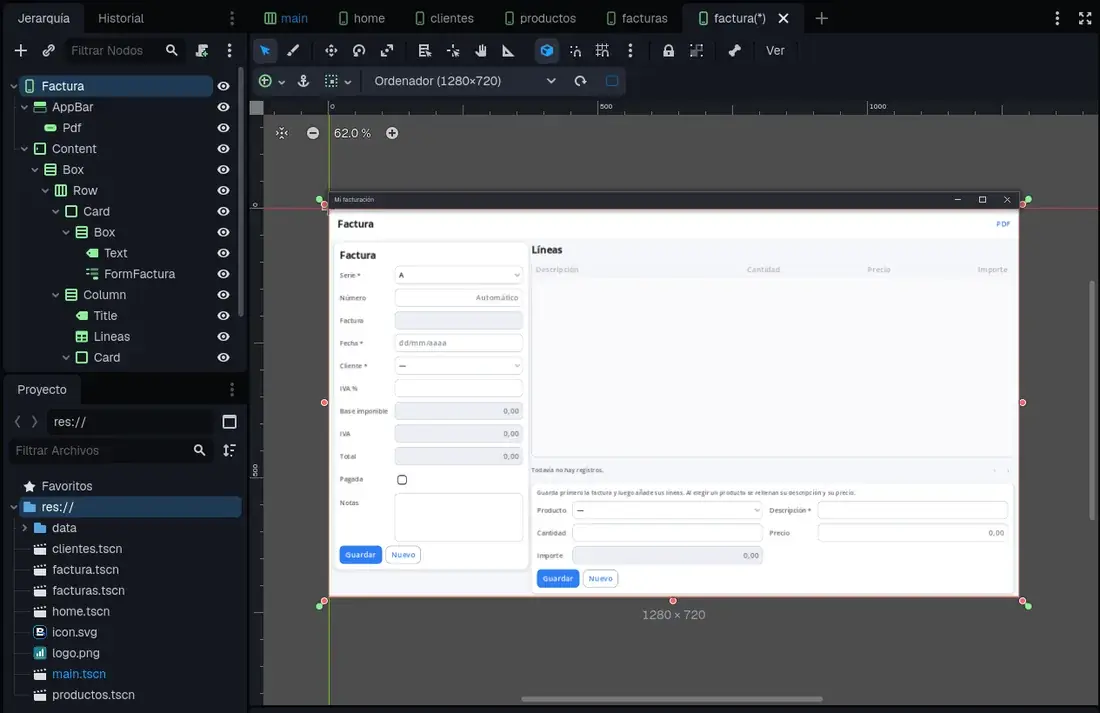Collapse the Content node in hierarchy
Image resolution: width=1100 pixels, height=713 pixels.
click(x=25, y=149)
